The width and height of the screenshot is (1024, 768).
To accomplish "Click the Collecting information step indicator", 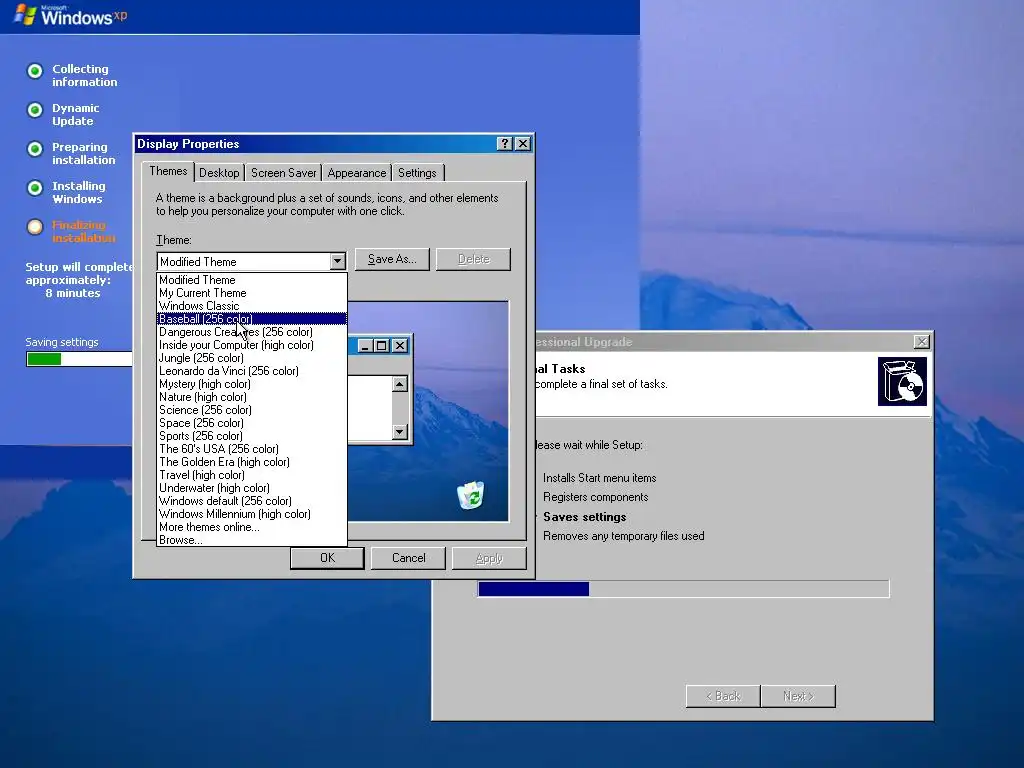I will [x=35, y=71].
